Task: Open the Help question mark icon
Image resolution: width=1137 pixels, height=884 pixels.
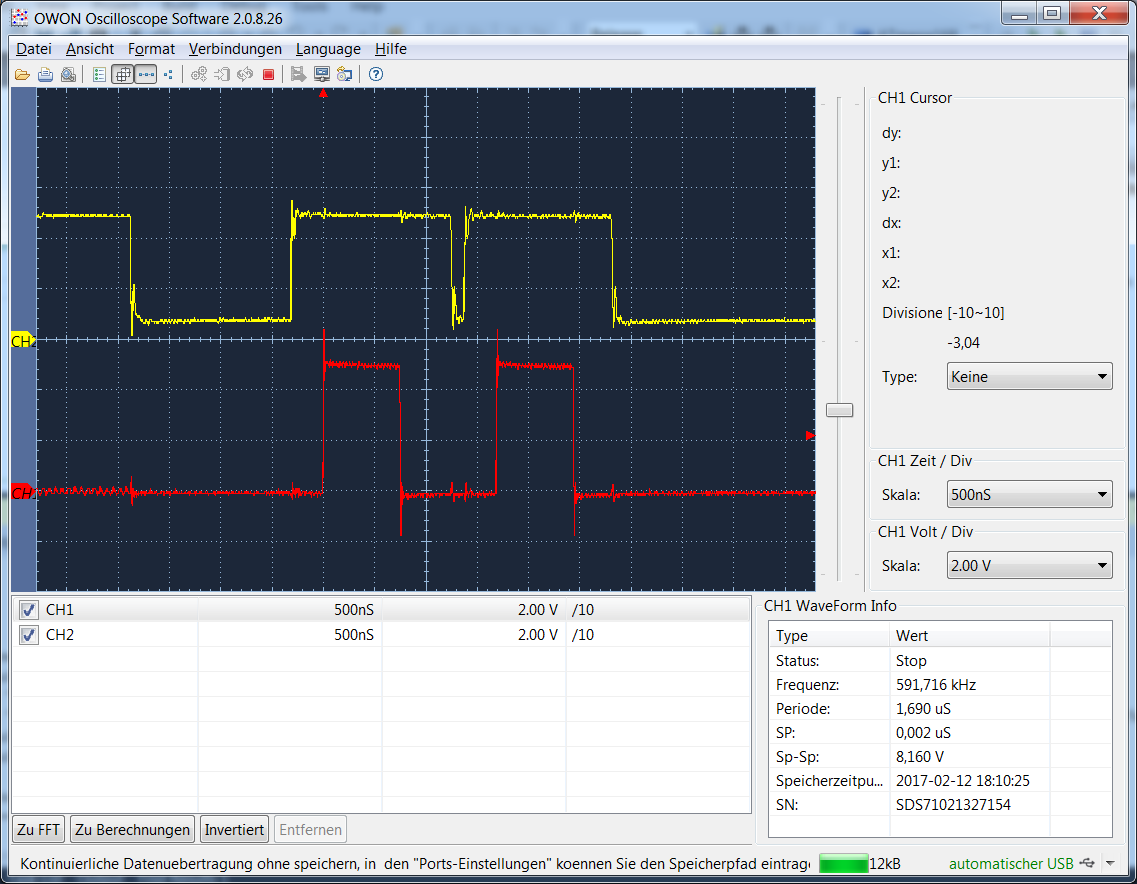Action: coord(376,75)
